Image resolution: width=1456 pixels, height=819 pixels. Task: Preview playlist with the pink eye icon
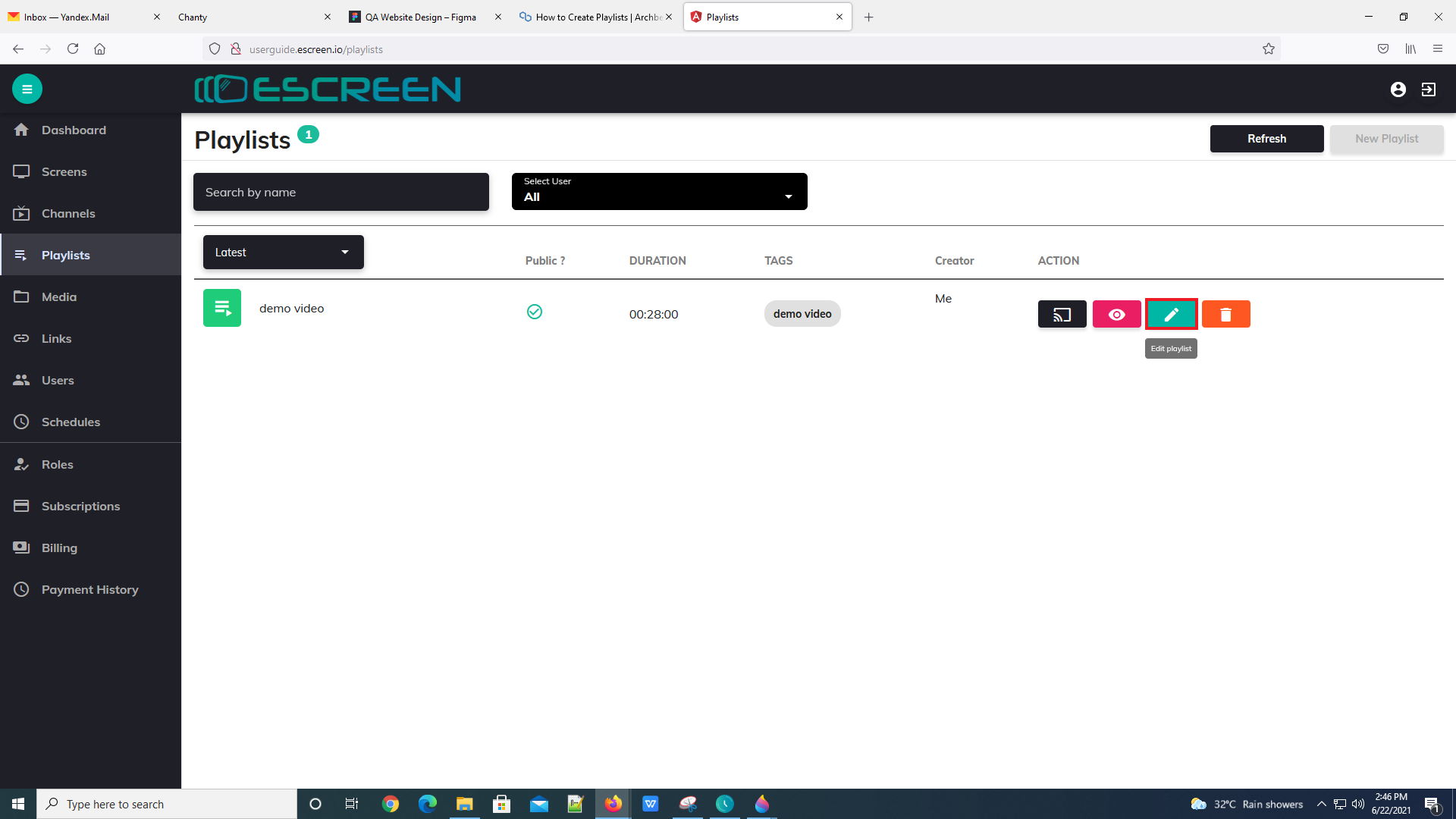[1116, 314]
